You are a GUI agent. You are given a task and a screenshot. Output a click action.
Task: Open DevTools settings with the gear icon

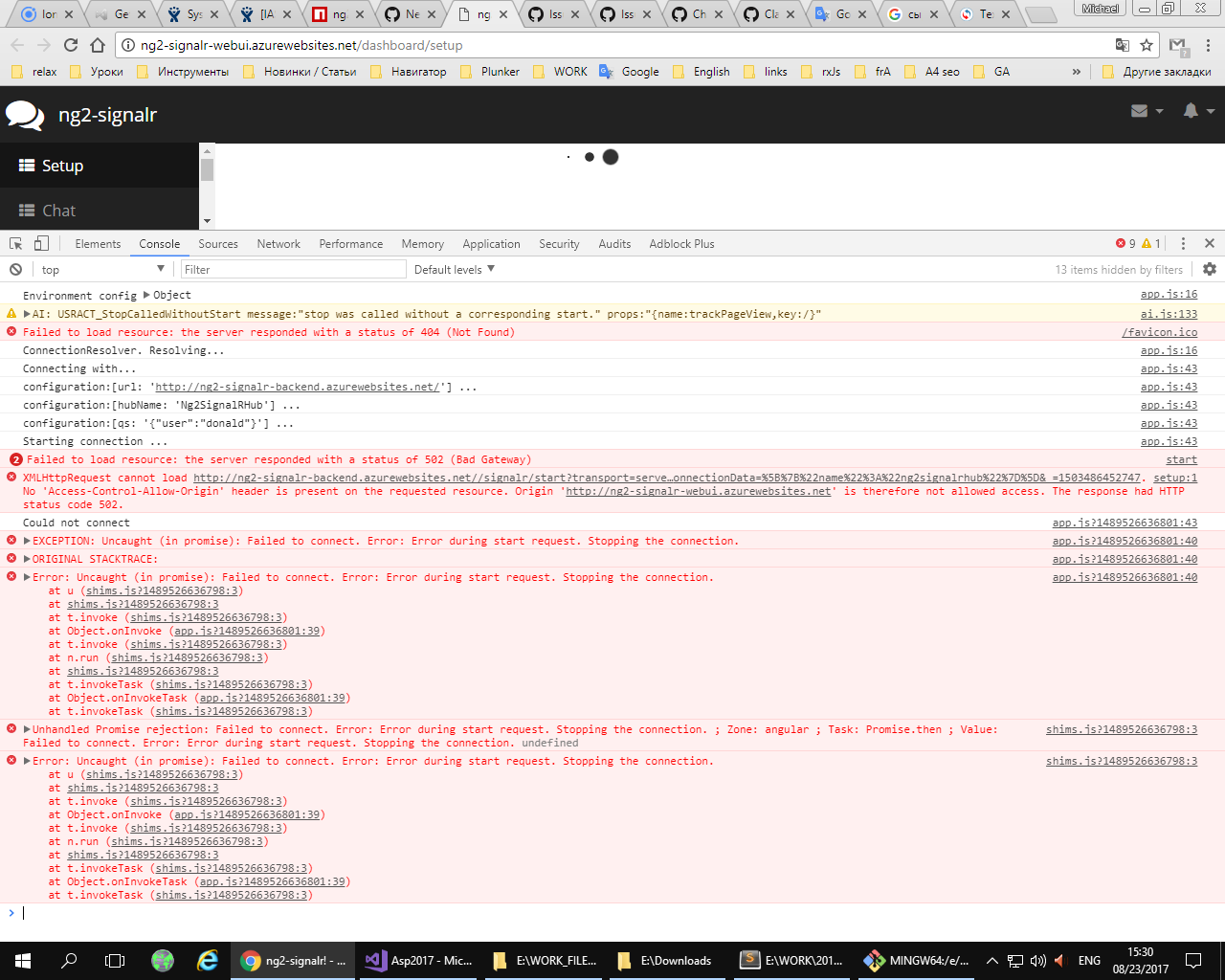pyautogui.click(x=1210, y=269)
